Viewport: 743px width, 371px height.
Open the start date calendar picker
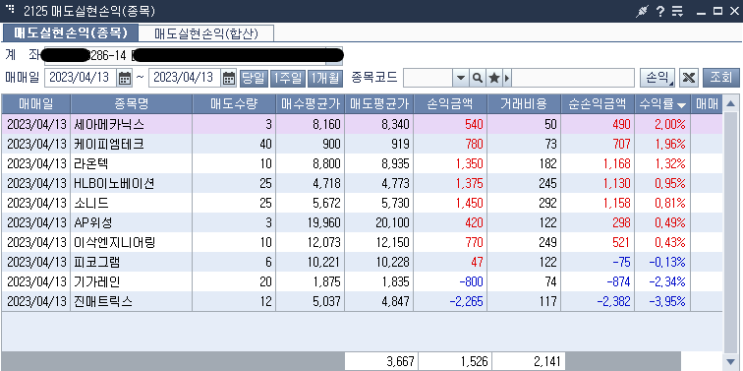[125, 78]
